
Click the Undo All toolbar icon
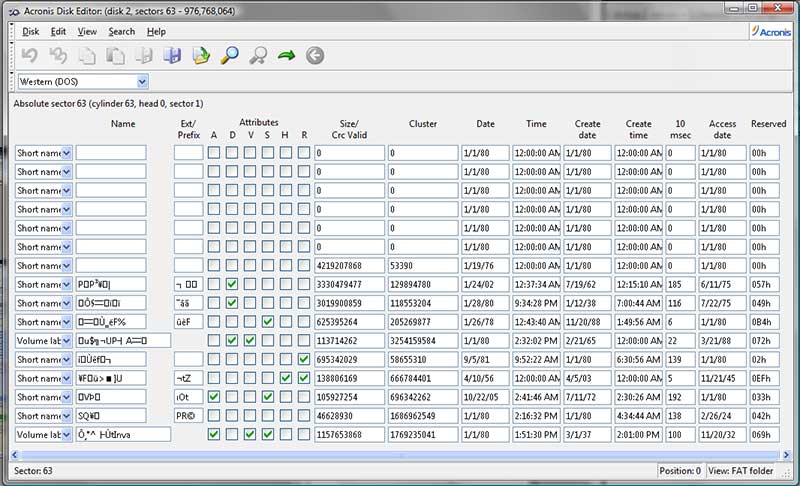(x=58, y=55)
